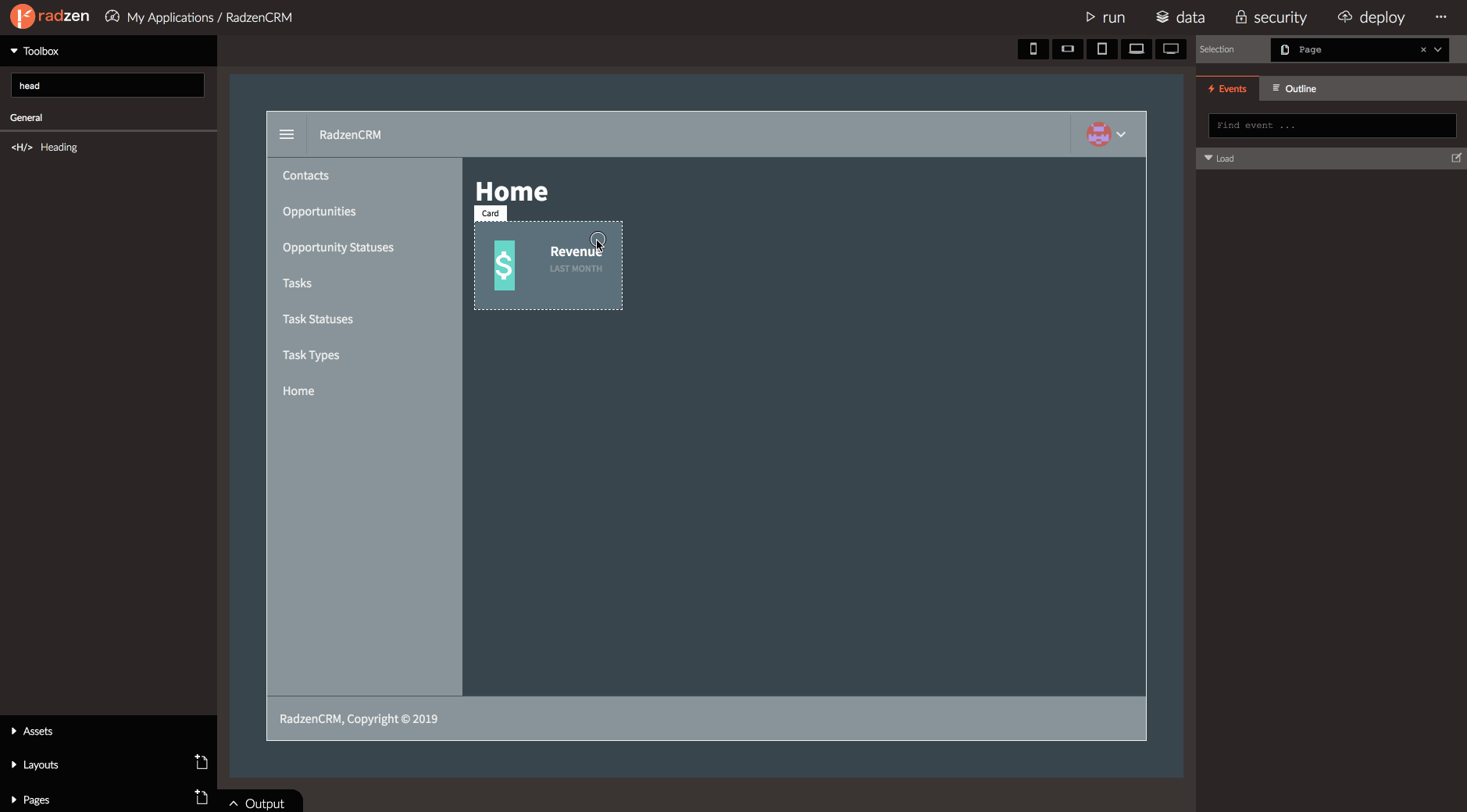Clear the Page selection with the x

coord(1422,50)
